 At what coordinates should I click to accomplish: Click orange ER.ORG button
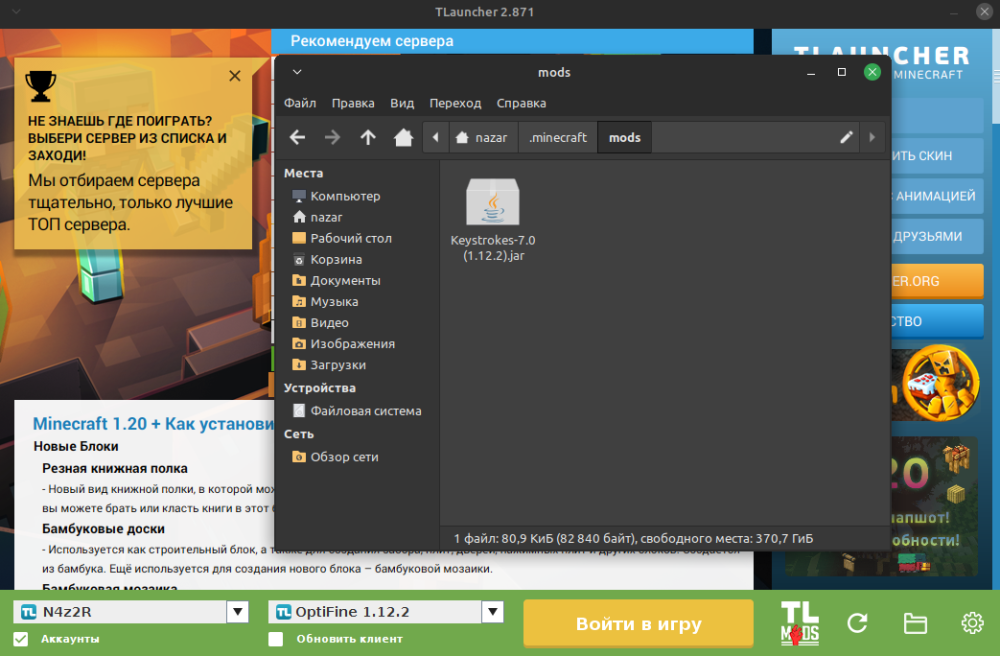936,281
